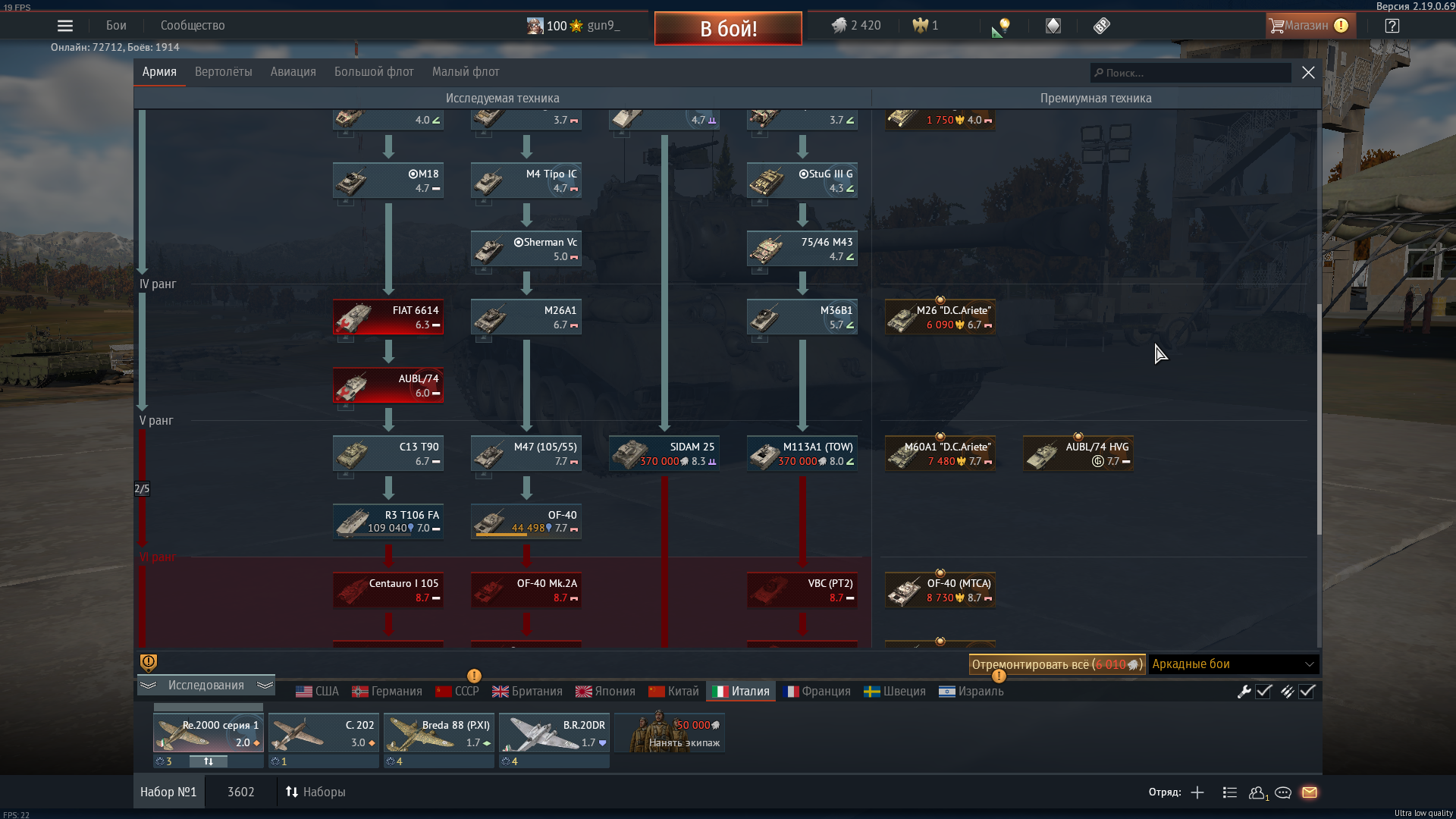1456x819 pixels.
Task: Select the C. 202 aircraft slot
Action: coord(324,733)
